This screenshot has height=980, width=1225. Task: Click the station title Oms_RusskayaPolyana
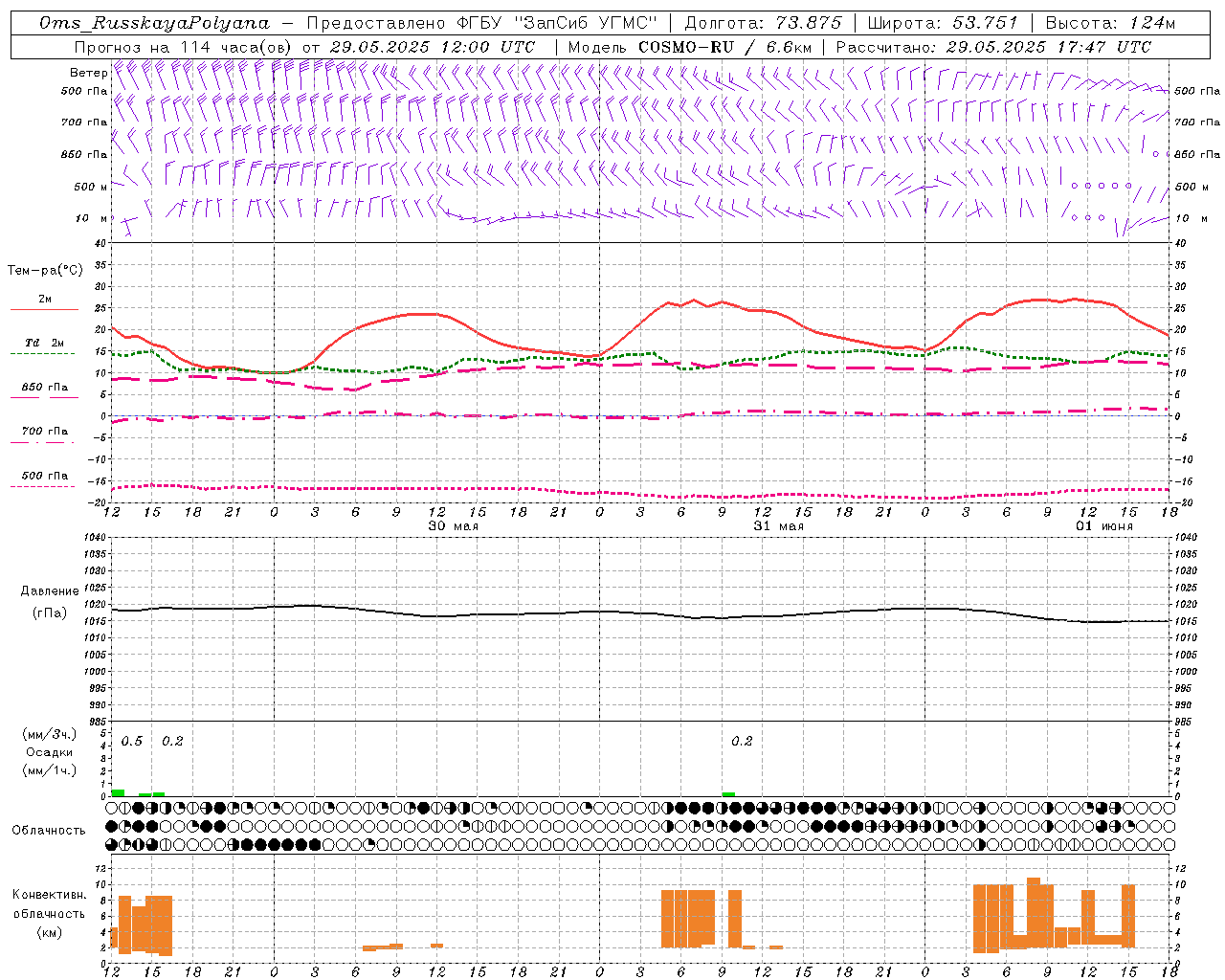[x=155, y=23]
